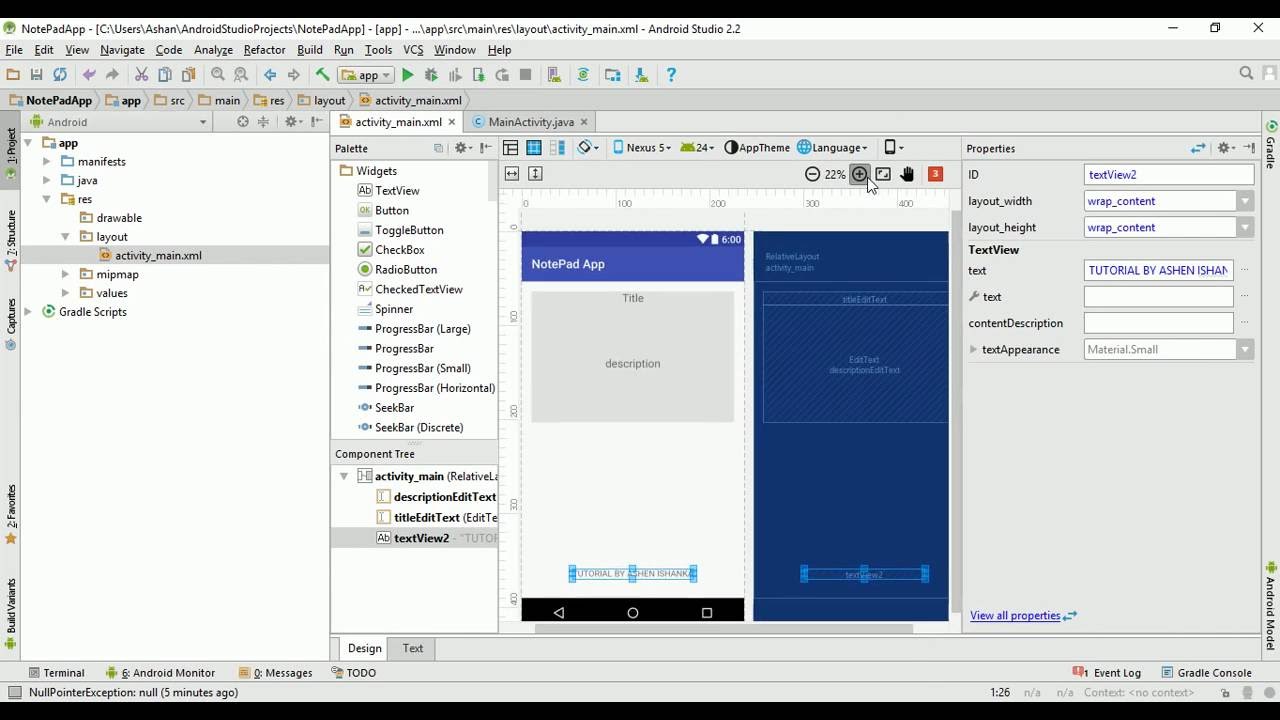The height and width of the screenshot is (720, 1280).
Task: Expand the textAppearance property
Action: 973,350
